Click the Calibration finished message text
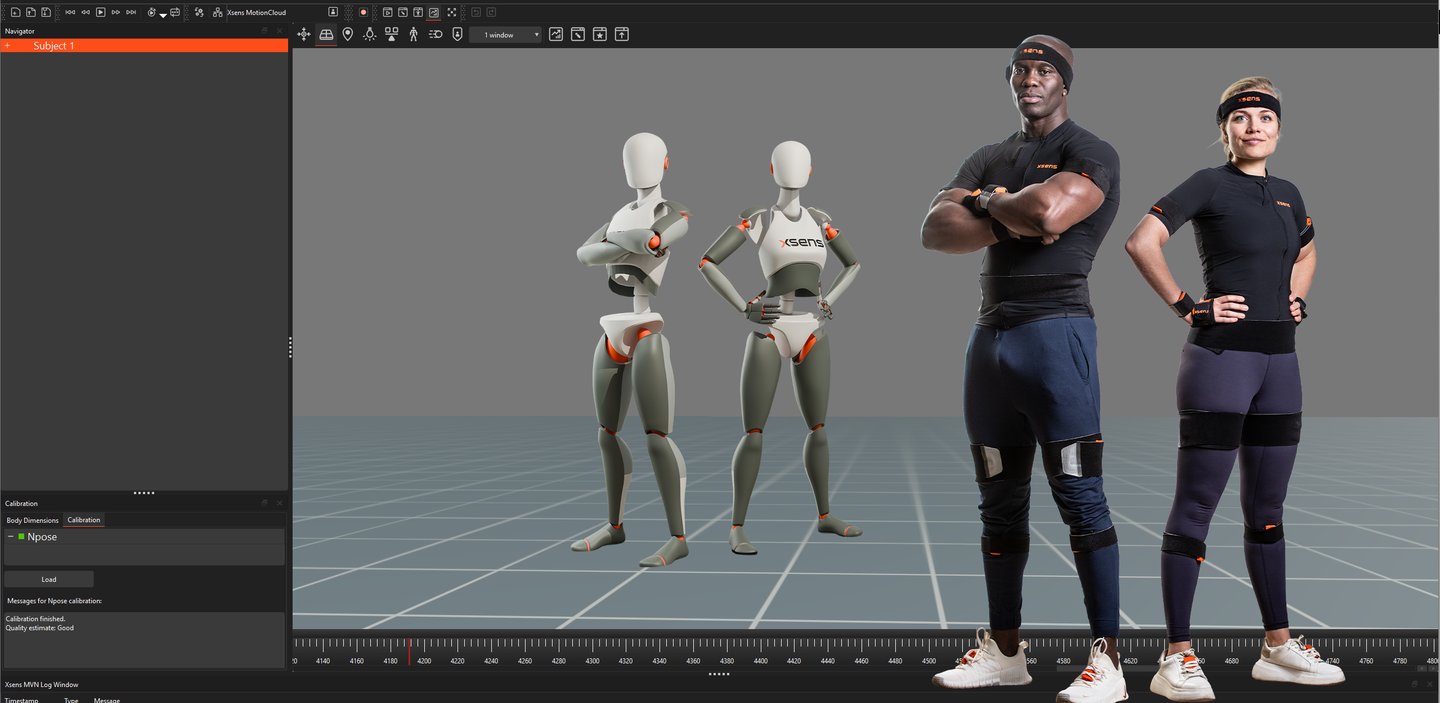Viewport: 1440px width, 703px height. click(x=35, y=619)
